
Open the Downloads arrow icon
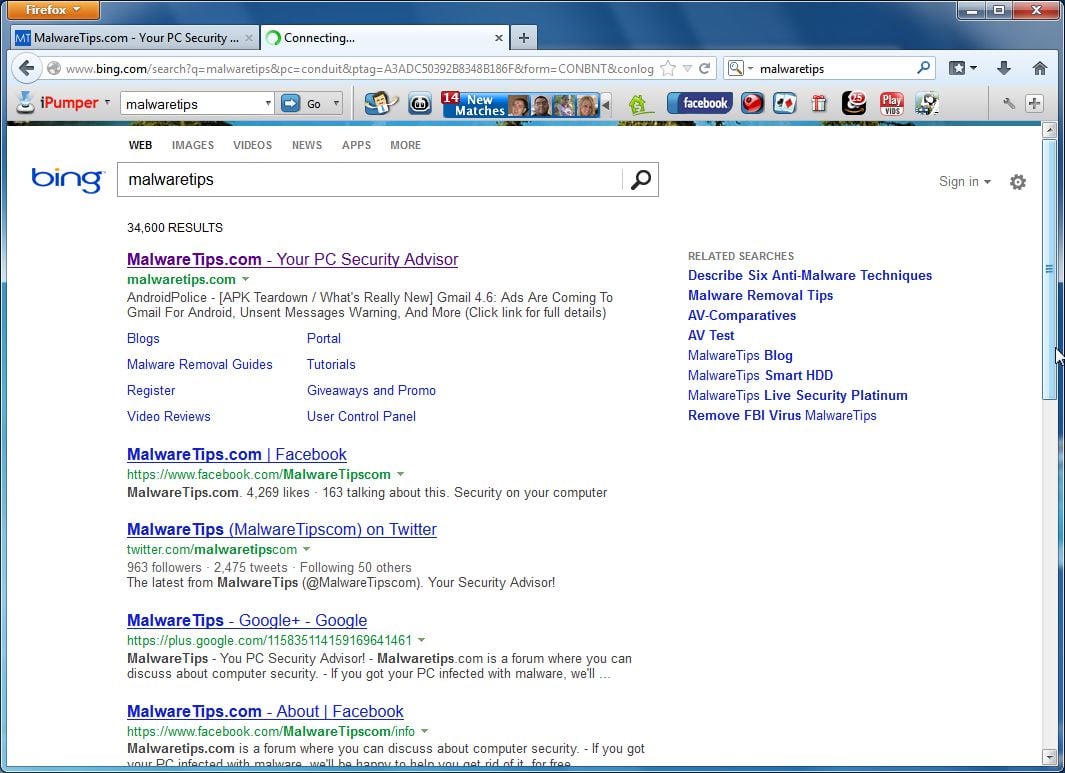(1004, 68)
